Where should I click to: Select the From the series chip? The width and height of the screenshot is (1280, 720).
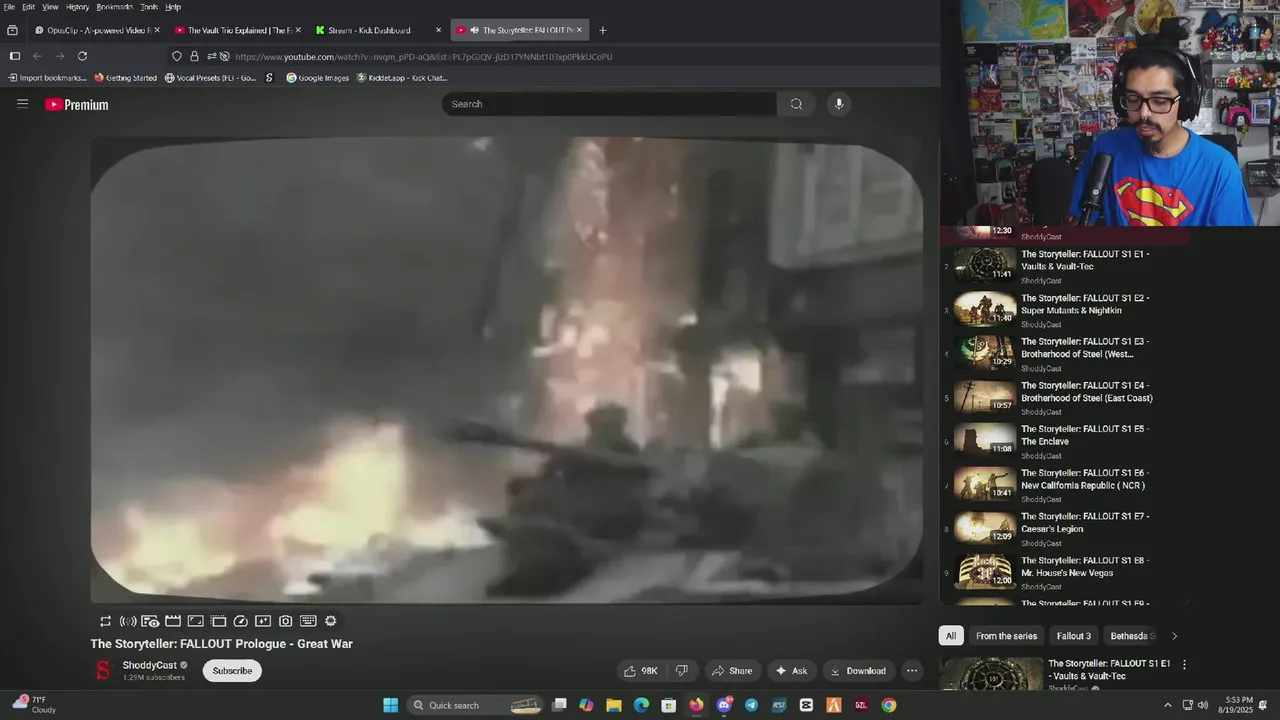(1006, 636)
